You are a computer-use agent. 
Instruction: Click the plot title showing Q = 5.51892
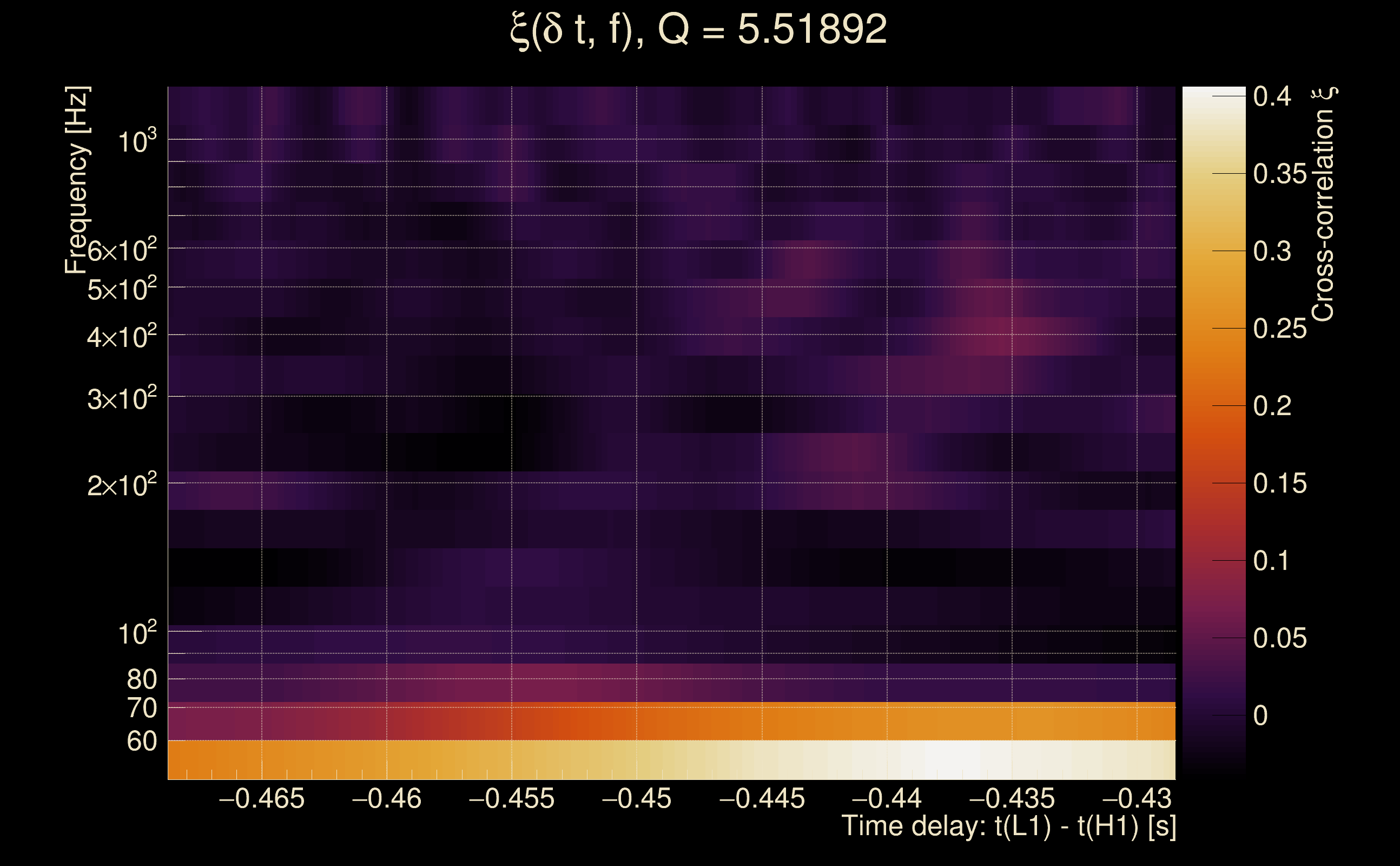click(x=698, y=30)
